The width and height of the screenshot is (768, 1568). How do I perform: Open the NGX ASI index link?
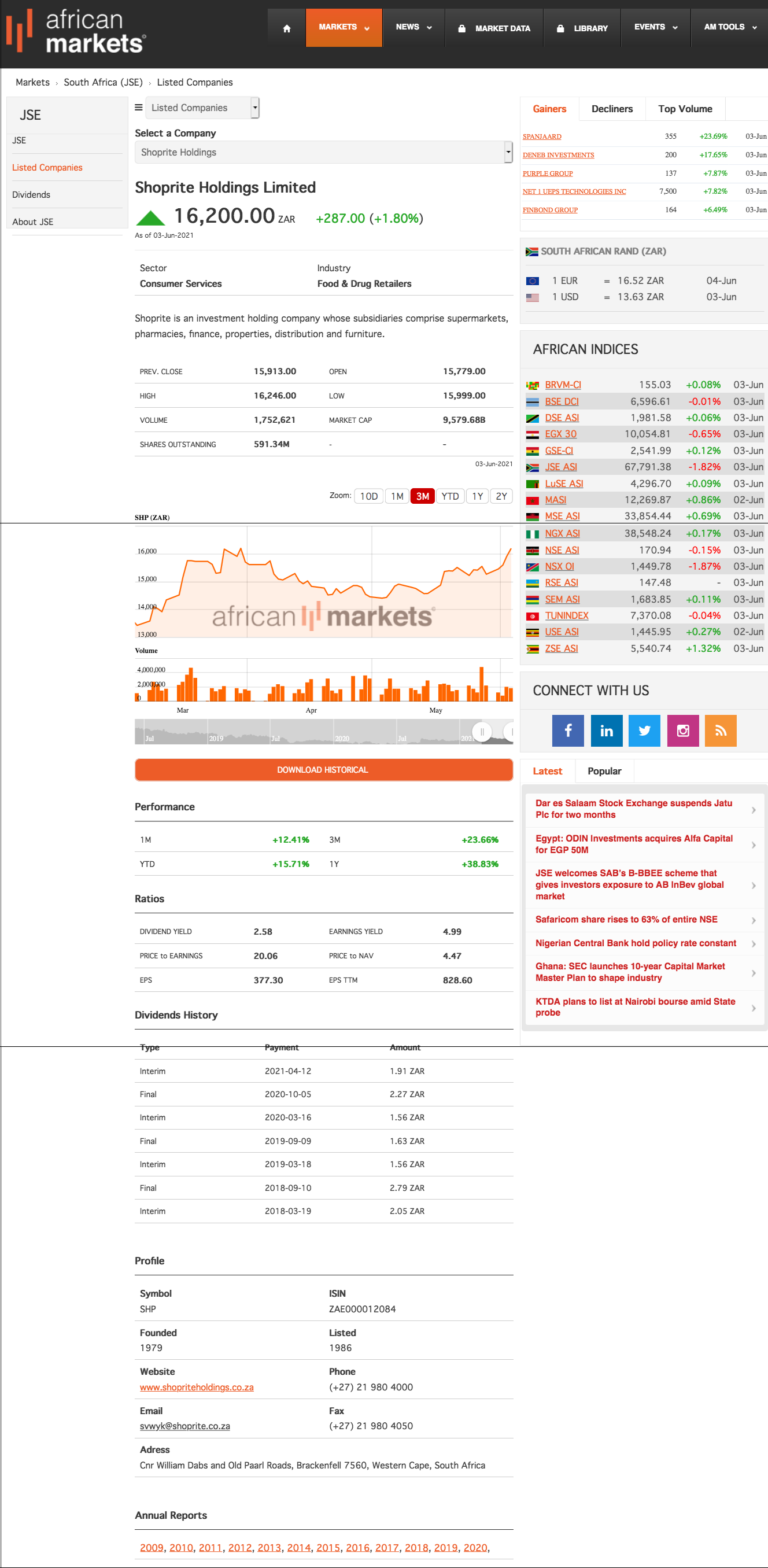562,534
